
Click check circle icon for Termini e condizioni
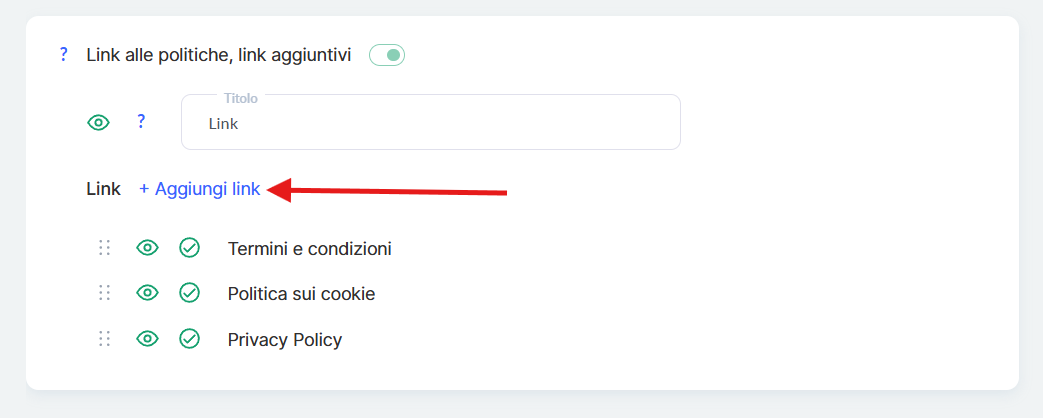pyautogui.click(x=189, y=248)
